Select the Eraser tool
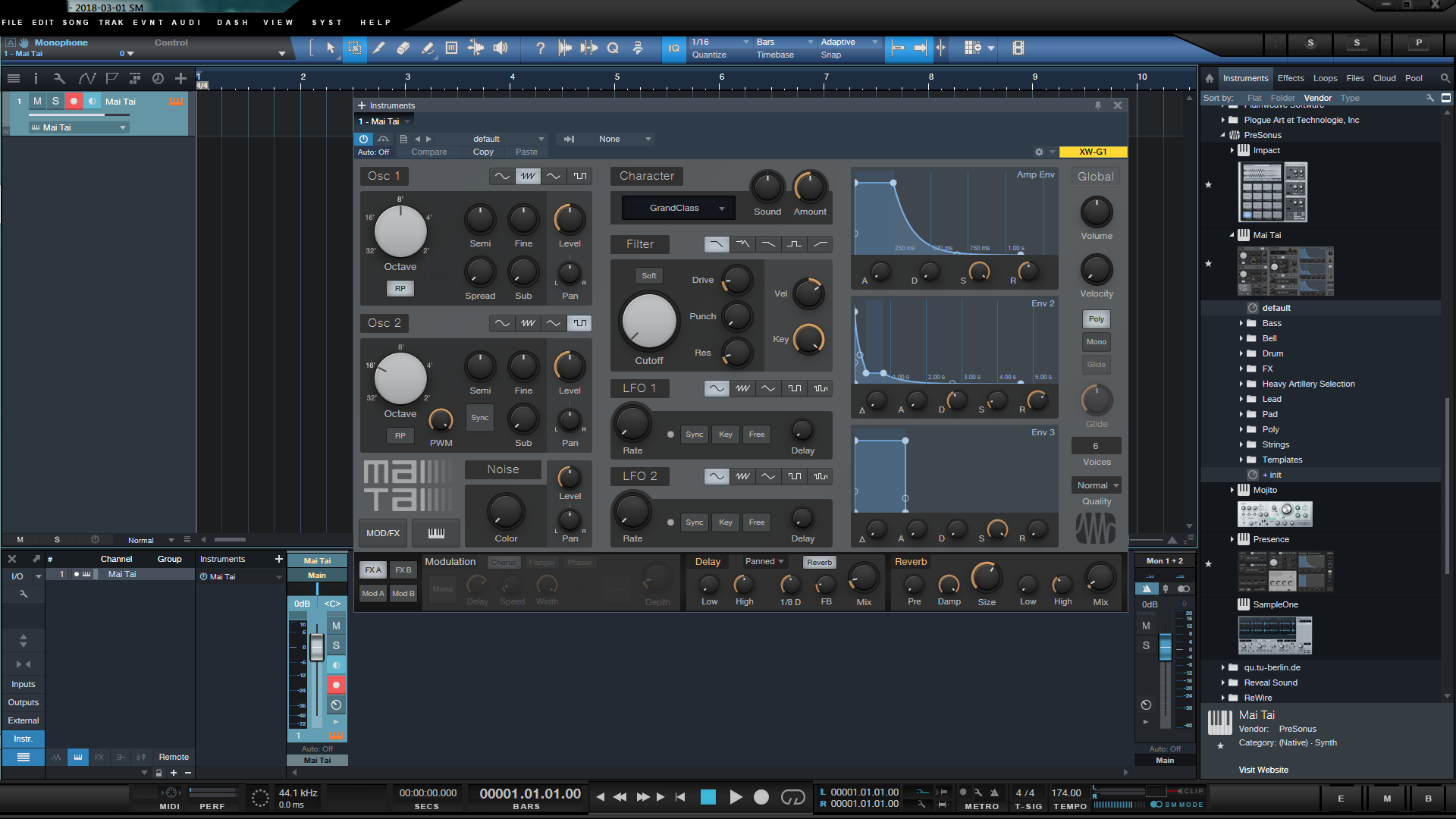Viewport: 1456px width, 819px height. pyautogui.click(x=403, y=48)
